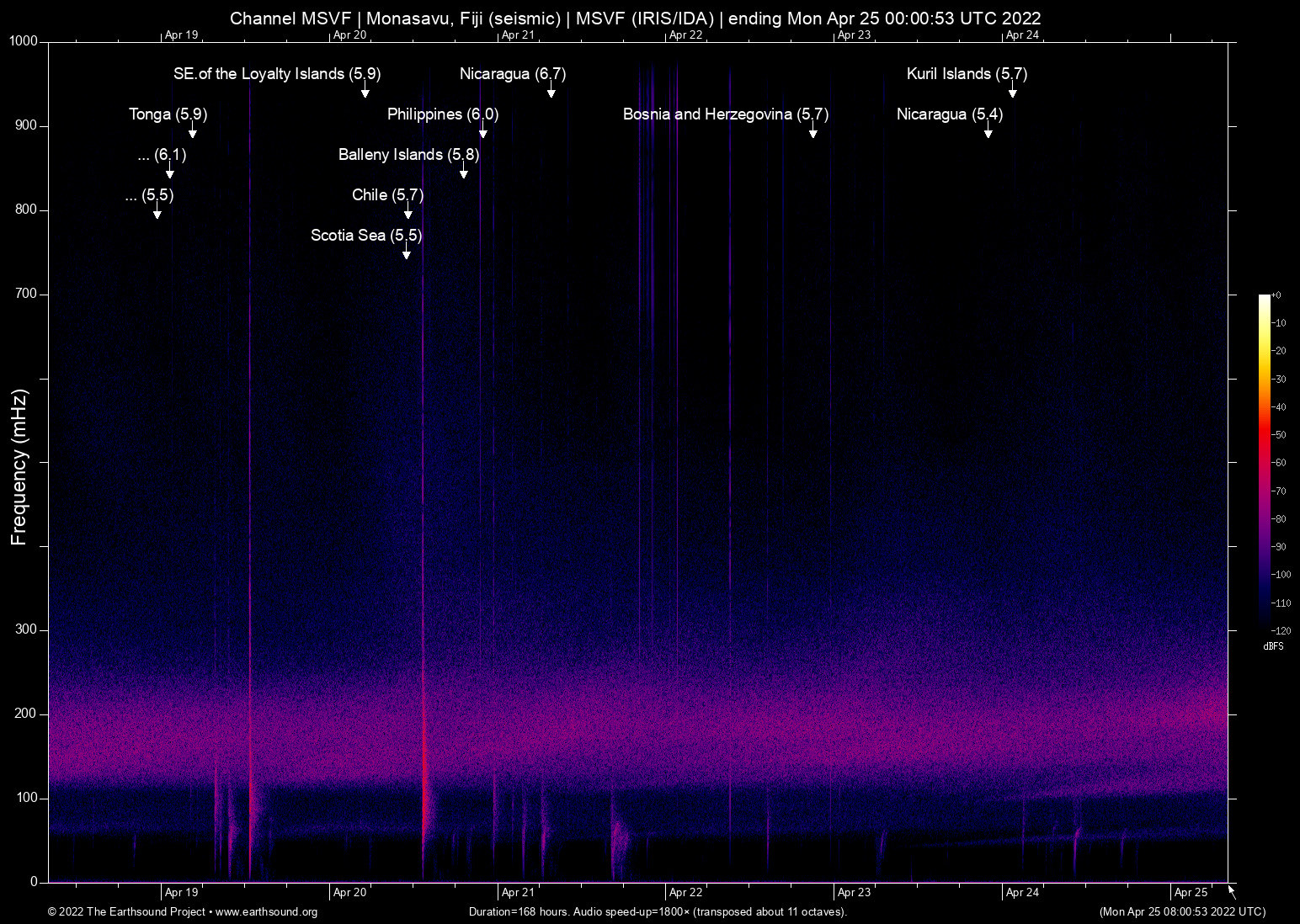This screenshot has width=1300, height=924.
Task: Click the arrow under Bosnia and Herzegovina (5.7)
Action: (812, 131)
